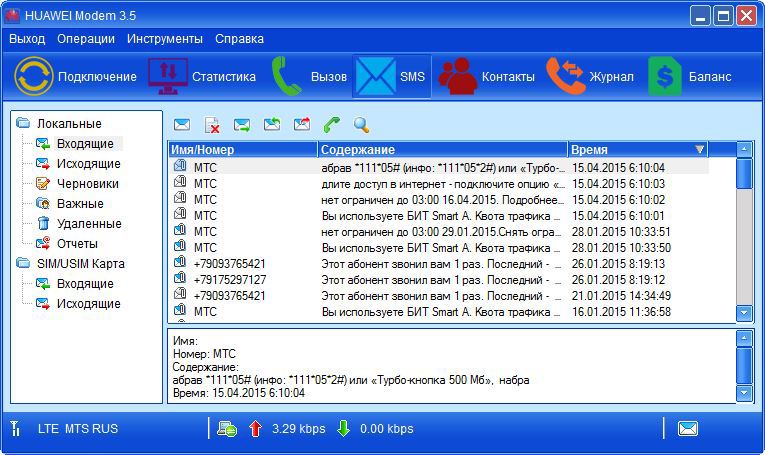Screen dimensions: 765x455
Task: Click the preview pane scroll down arrow
Action: pos(744,393)
